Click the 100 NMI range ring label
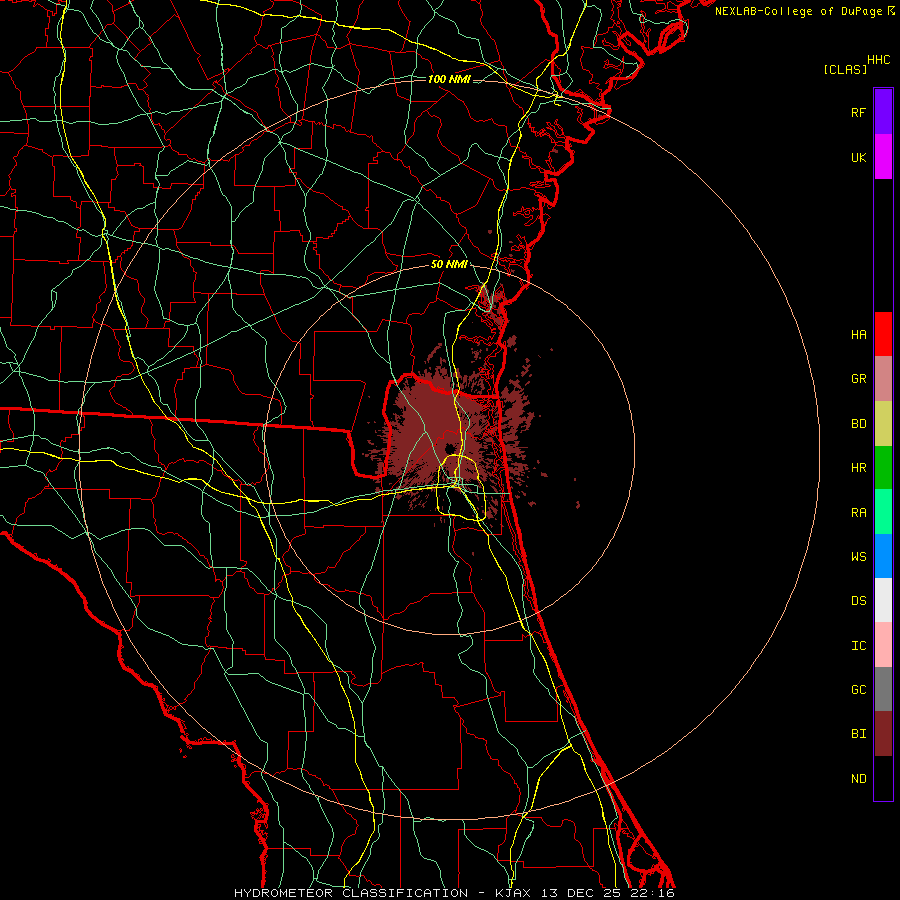This screenshot has height=900, width=900. [449, 79]
